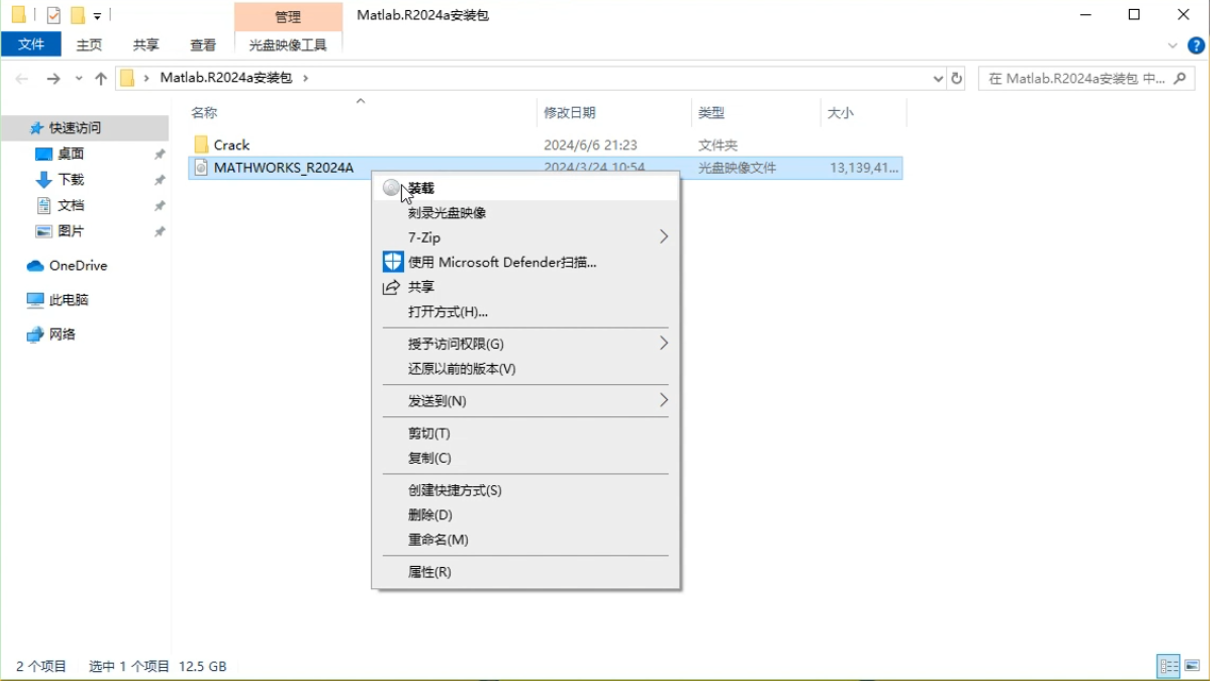Image resolution: width=1210 pixels, height=681 pixels.
Task: Open the 光盘映像工具 tab
Action: 288,45
